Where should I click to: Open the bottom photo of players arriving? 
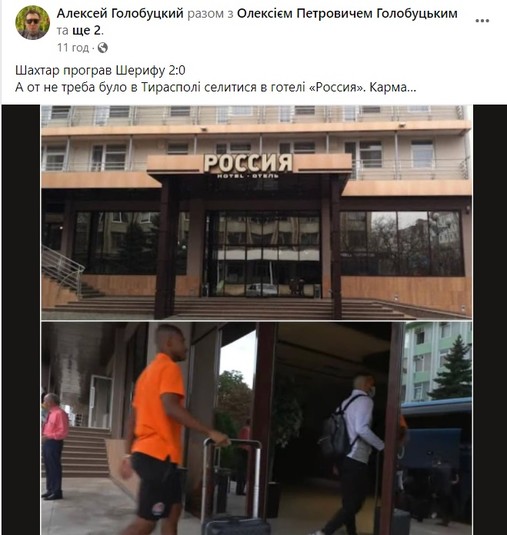[257, 428]
